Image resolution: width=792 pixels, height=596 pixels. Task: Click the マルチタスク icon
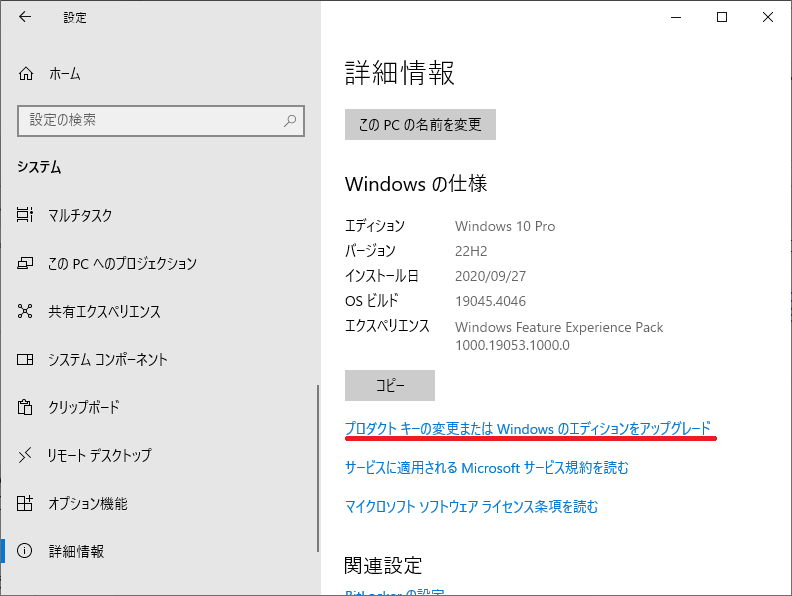tap(25, 215)
